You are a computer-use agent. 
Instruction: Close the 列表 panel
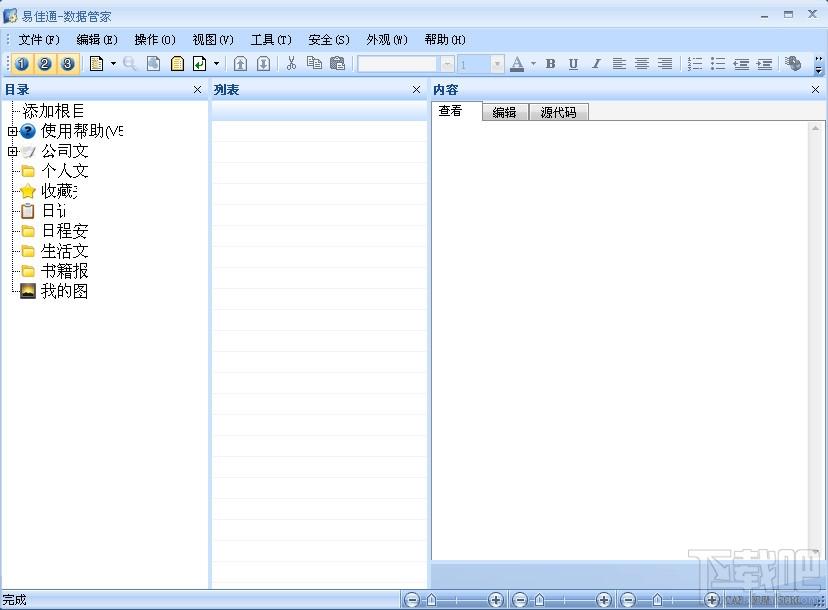(416, 90)
